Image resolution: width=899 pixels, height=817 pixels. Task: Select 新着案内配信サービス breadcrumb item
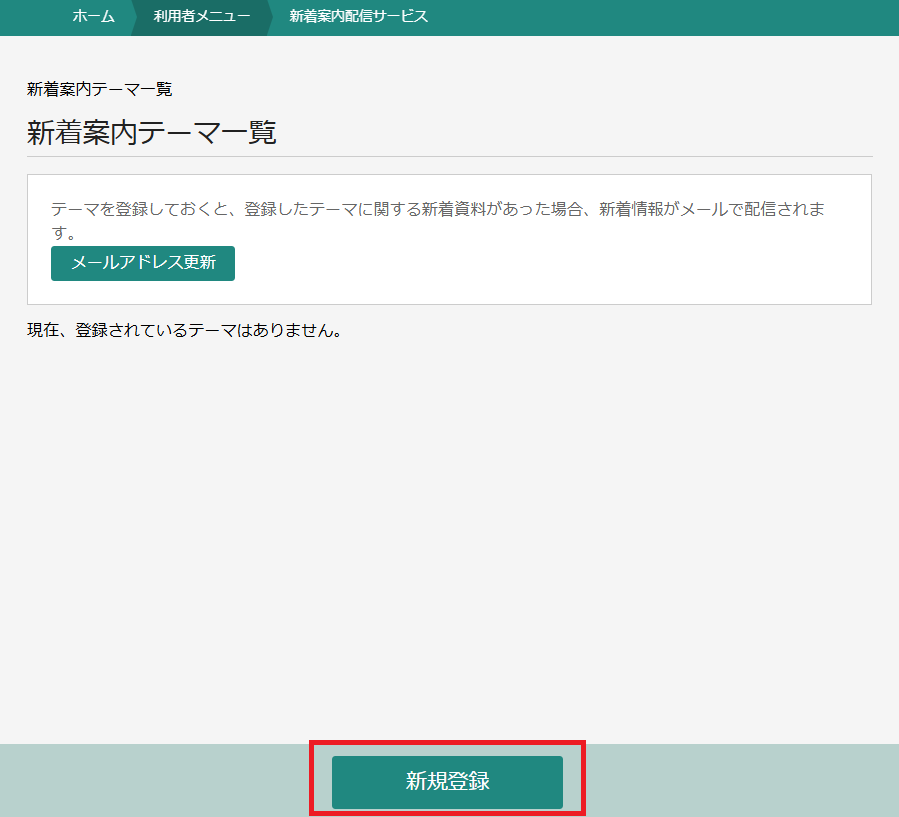[x=358, y=17]
